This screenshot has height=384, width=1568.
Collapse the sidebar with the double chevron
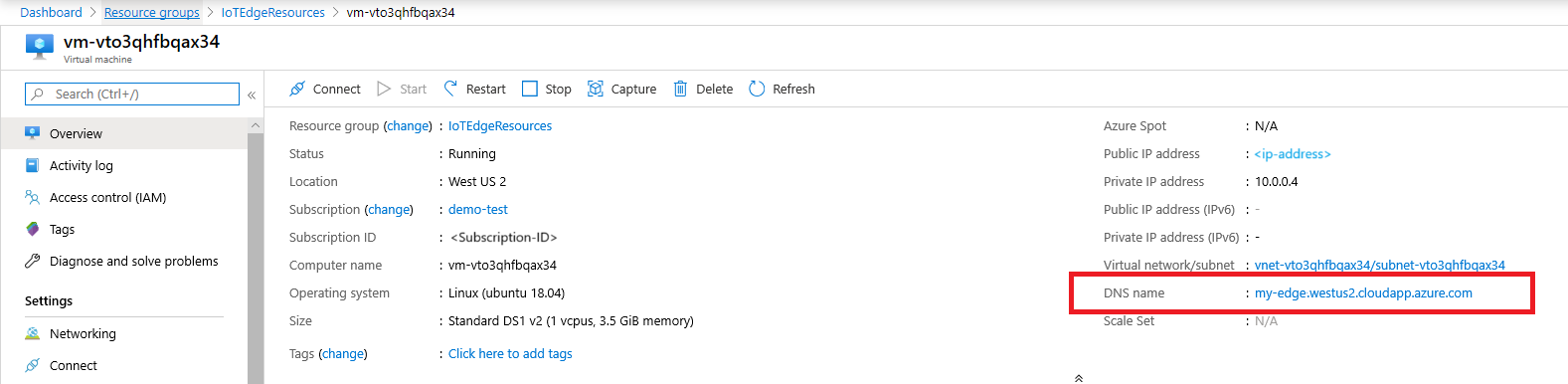pos(252,95)
